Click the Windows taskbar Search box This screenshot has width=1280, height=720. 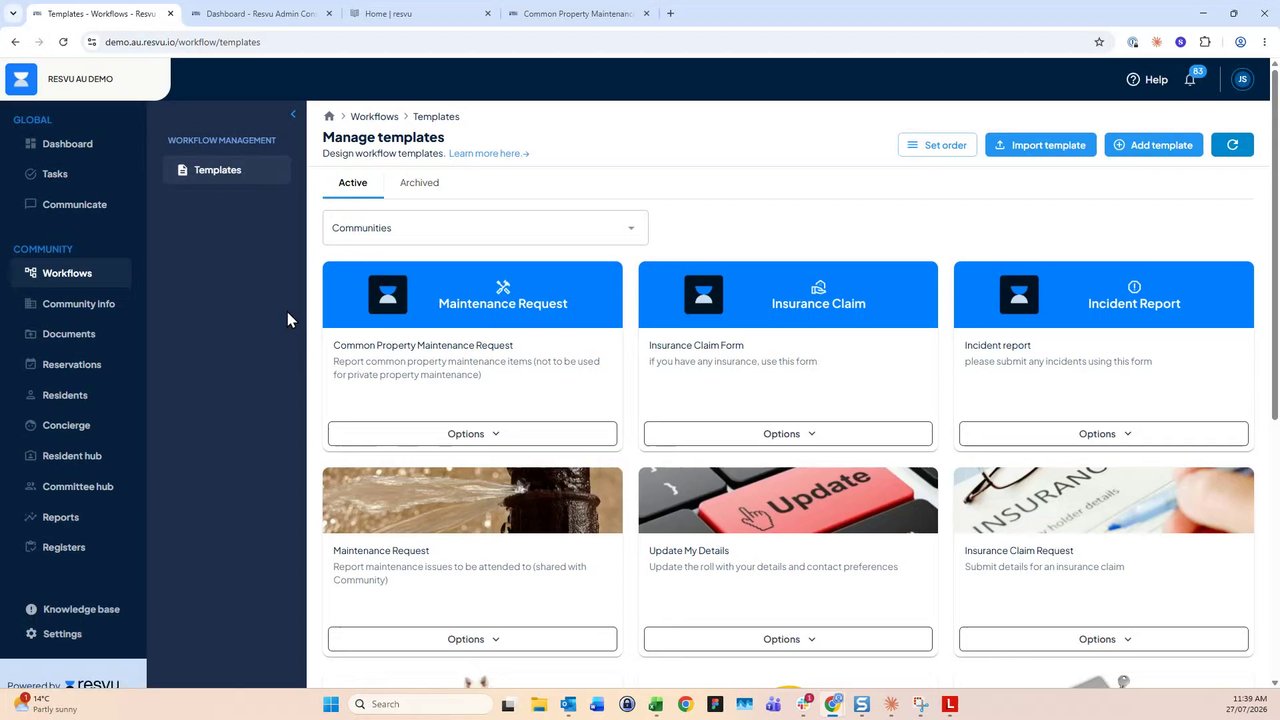click(x=420, y=704)
